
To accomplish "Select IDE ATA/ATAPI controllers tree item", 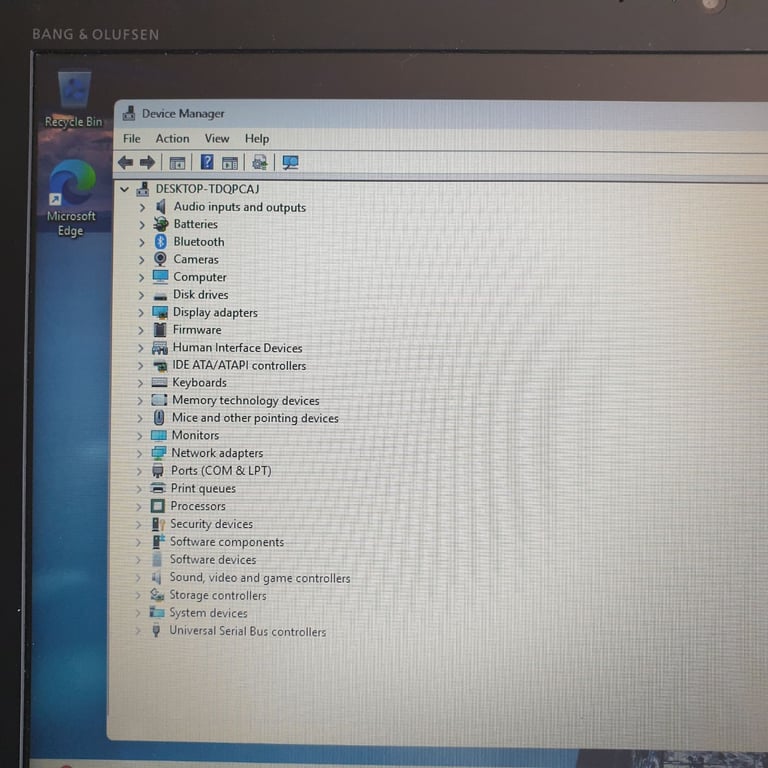I will [x=239, y=365].
